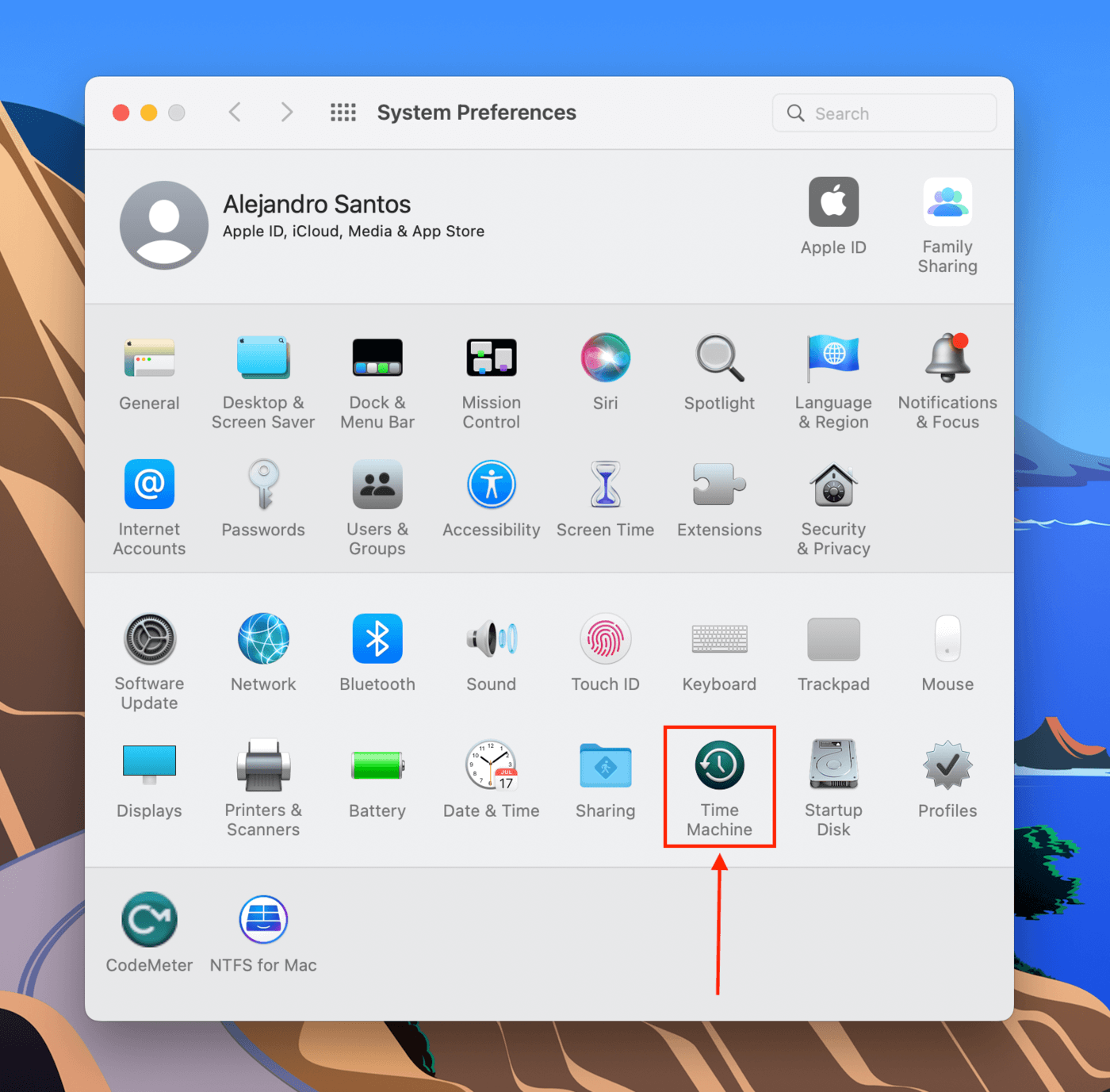Viewport: 1110px width, 1092px height.
Task: Go back using the back arrow
Action: click(x=235, y=112)
